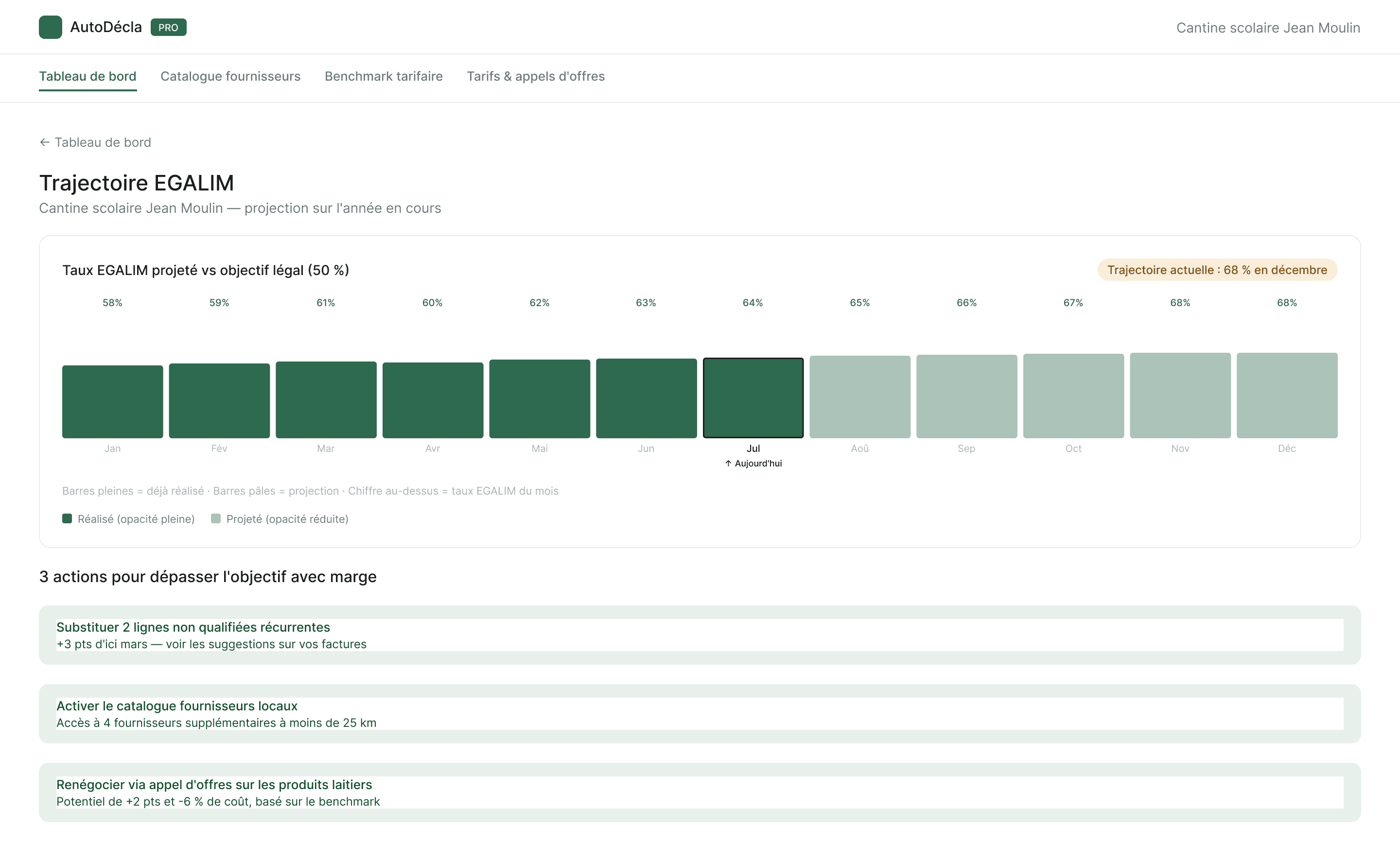Open Activer le catalogue fournisseurs locaux action
This screenshot has height=861, width=1400.
pyautogui.click(x=700, y=713)
